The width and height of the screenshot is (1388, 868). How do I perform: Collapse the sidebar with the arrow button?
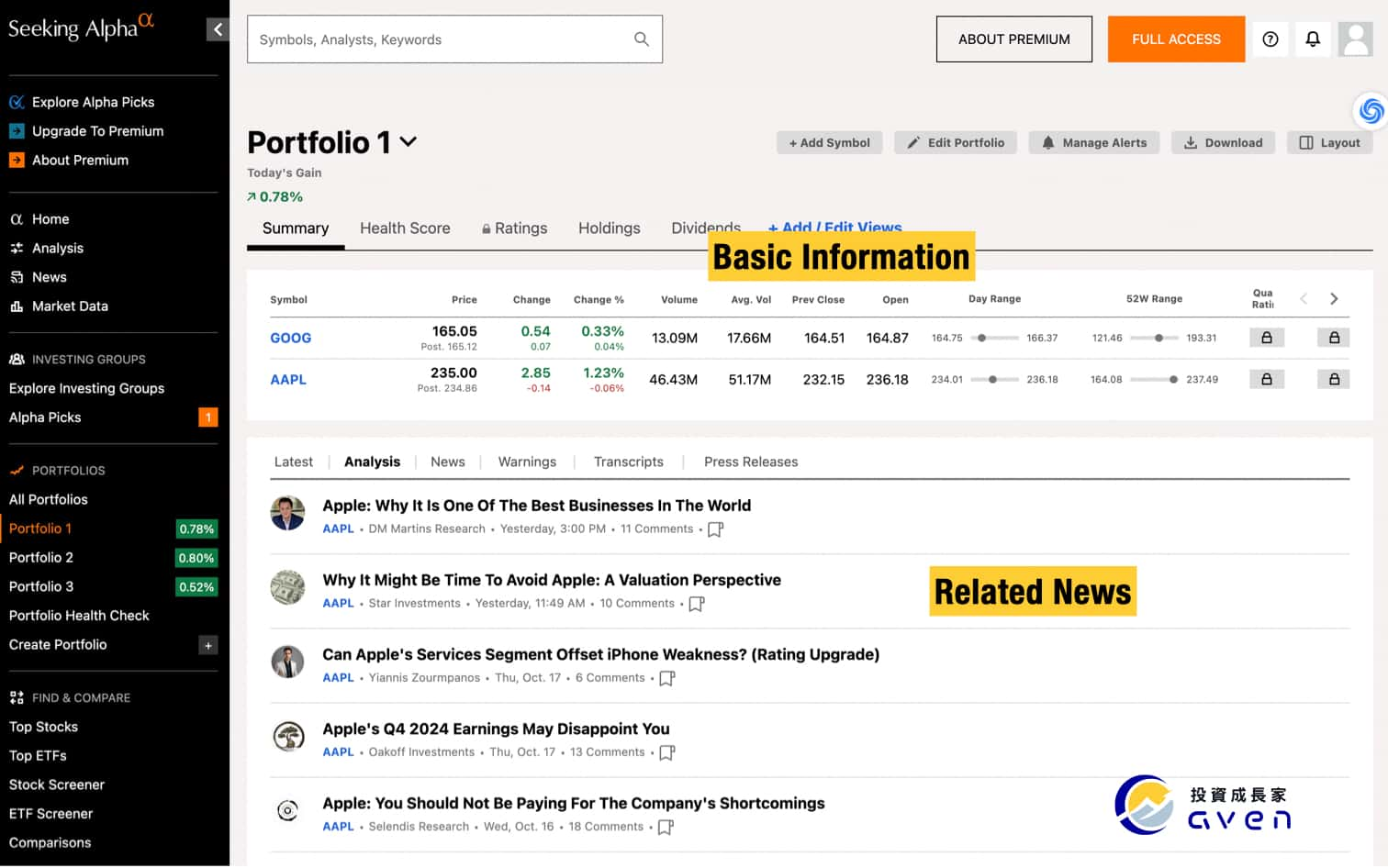point(218,29)
